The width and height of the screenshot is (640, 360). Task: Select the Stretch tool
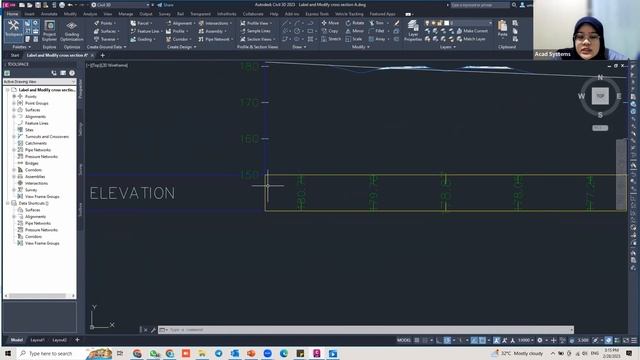pos(331,39)
